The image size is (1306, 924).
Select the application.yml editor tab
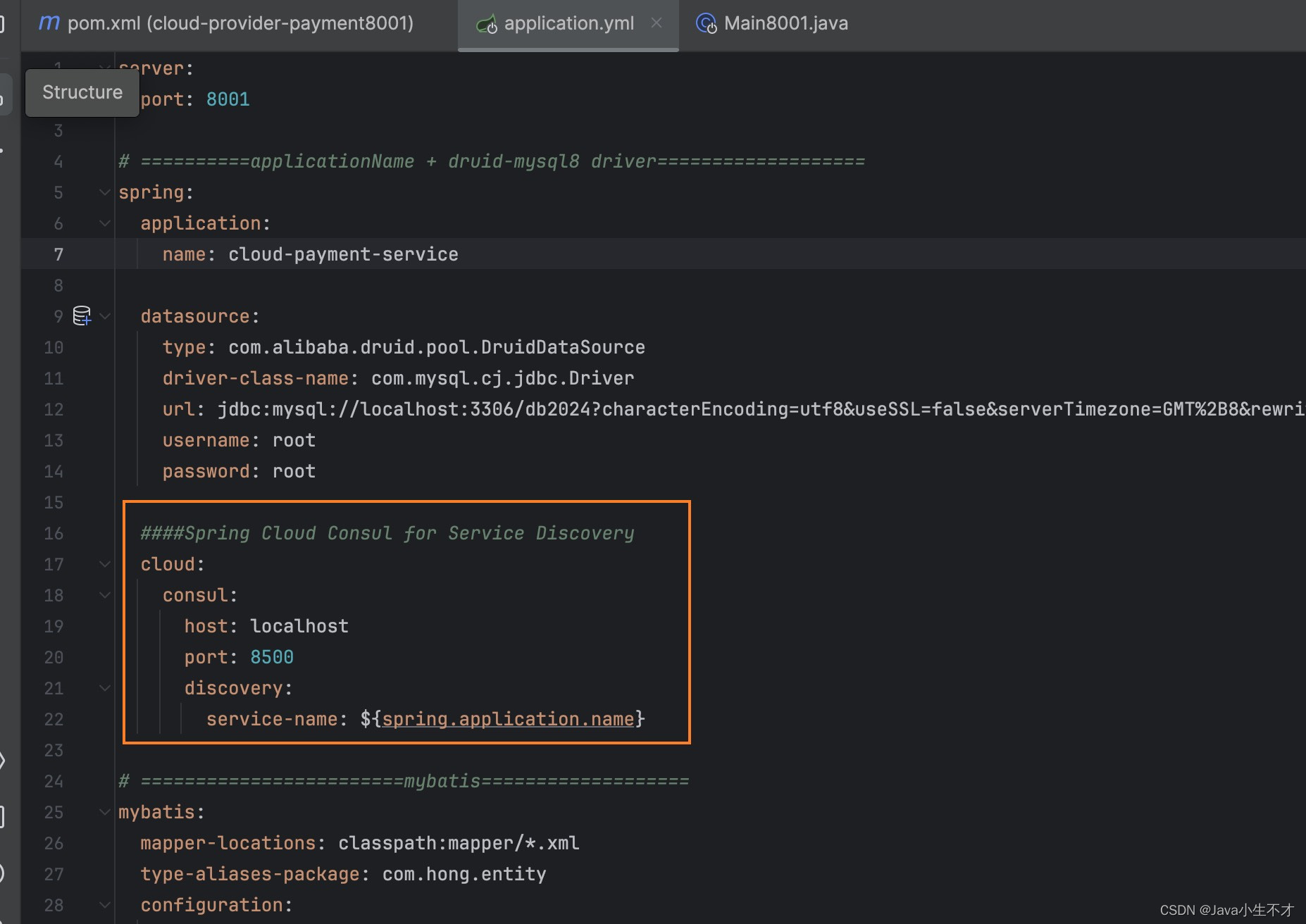click(568, 23)
